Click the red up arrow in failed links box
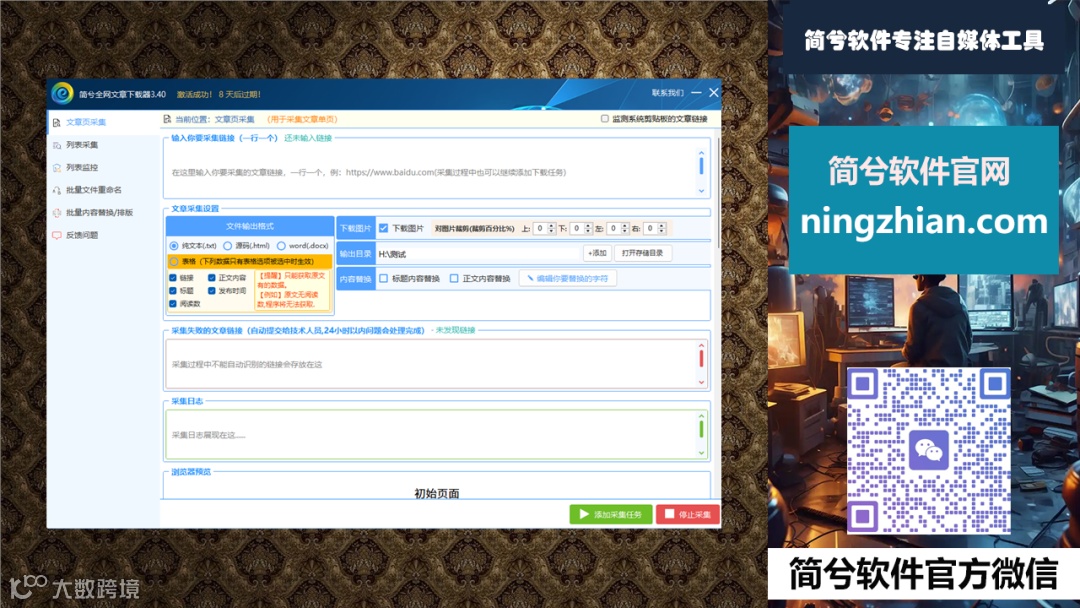 pos(701,346)
